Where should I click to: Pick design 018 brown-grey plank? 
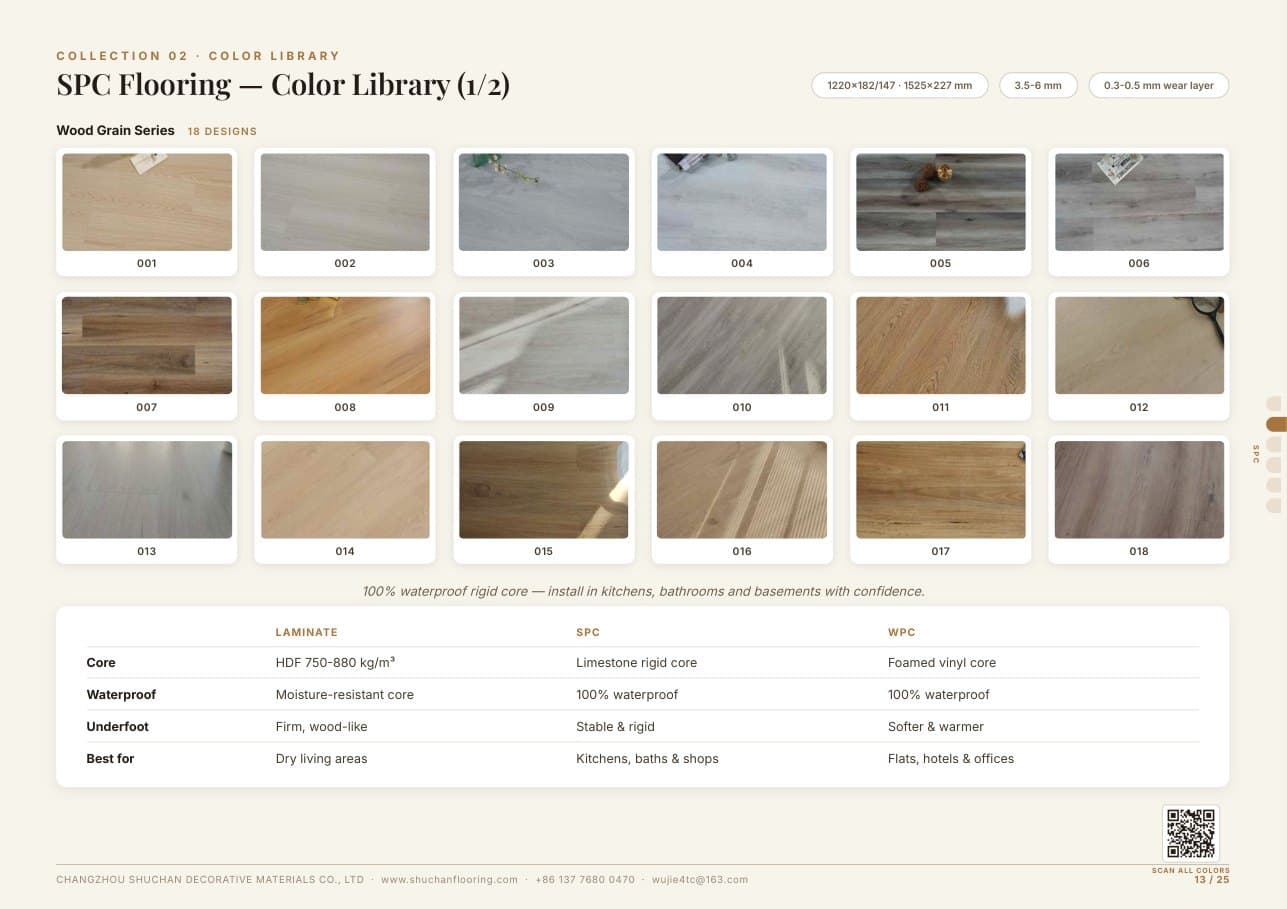[1139, 490]
